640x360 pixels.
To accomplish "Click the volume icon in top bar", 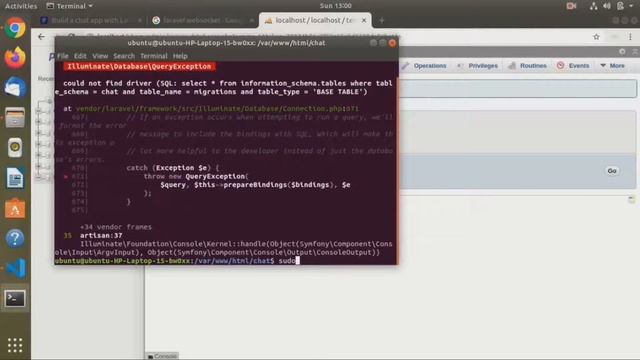I will 607,6.
